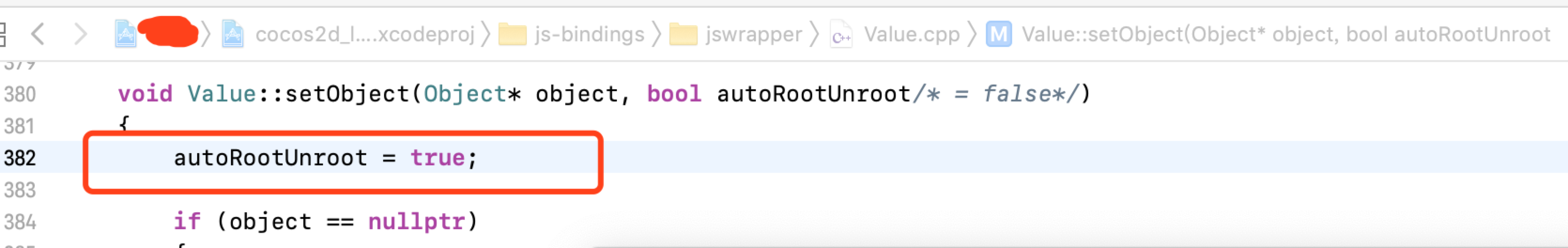Click the js-bindings folder icon
The width and height of the screenshot is (1568, 248).
[x=513, y=34]
